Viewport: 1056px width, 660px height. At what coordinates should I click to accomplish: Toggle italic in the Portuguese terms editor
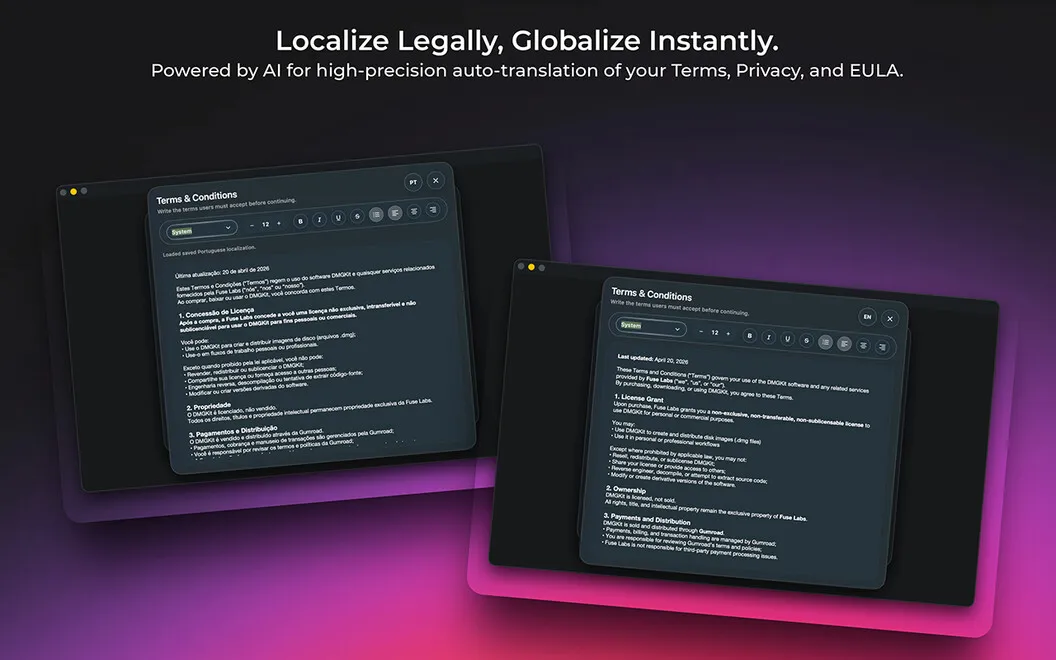point(319,219)
